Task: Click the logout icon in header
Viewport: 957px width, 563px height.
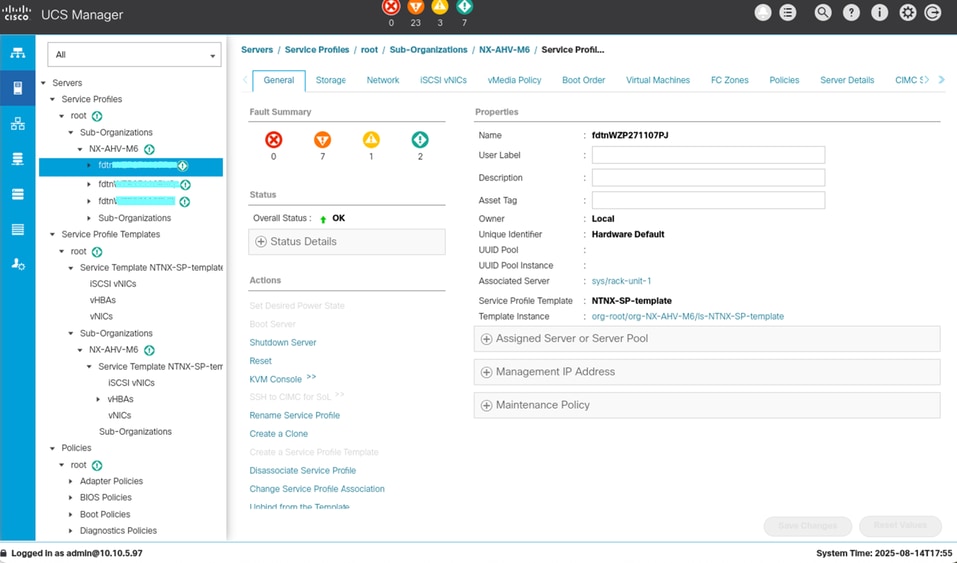Action: 933,13
